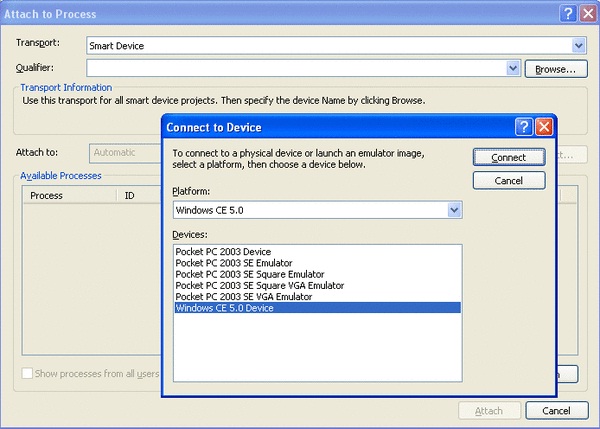
Task: Select Windows CE 5.0 Device entry
Action: [x=224, y=308]
